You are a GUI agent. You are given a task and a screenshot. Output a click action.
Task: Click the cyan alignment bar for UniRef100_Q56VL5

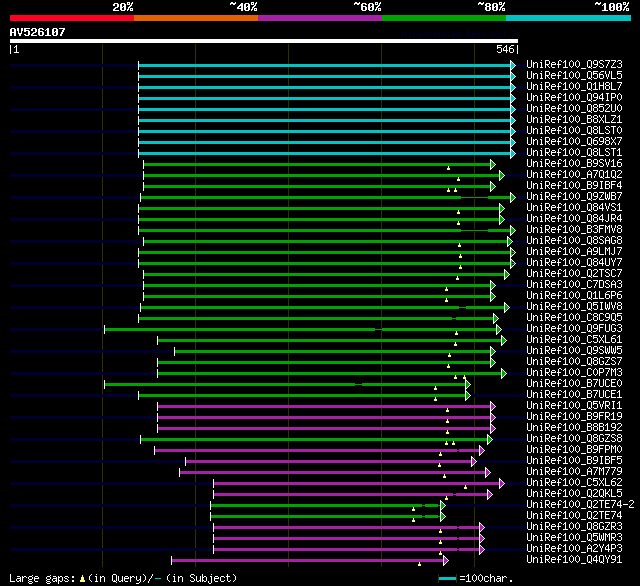tap(324, 76)
